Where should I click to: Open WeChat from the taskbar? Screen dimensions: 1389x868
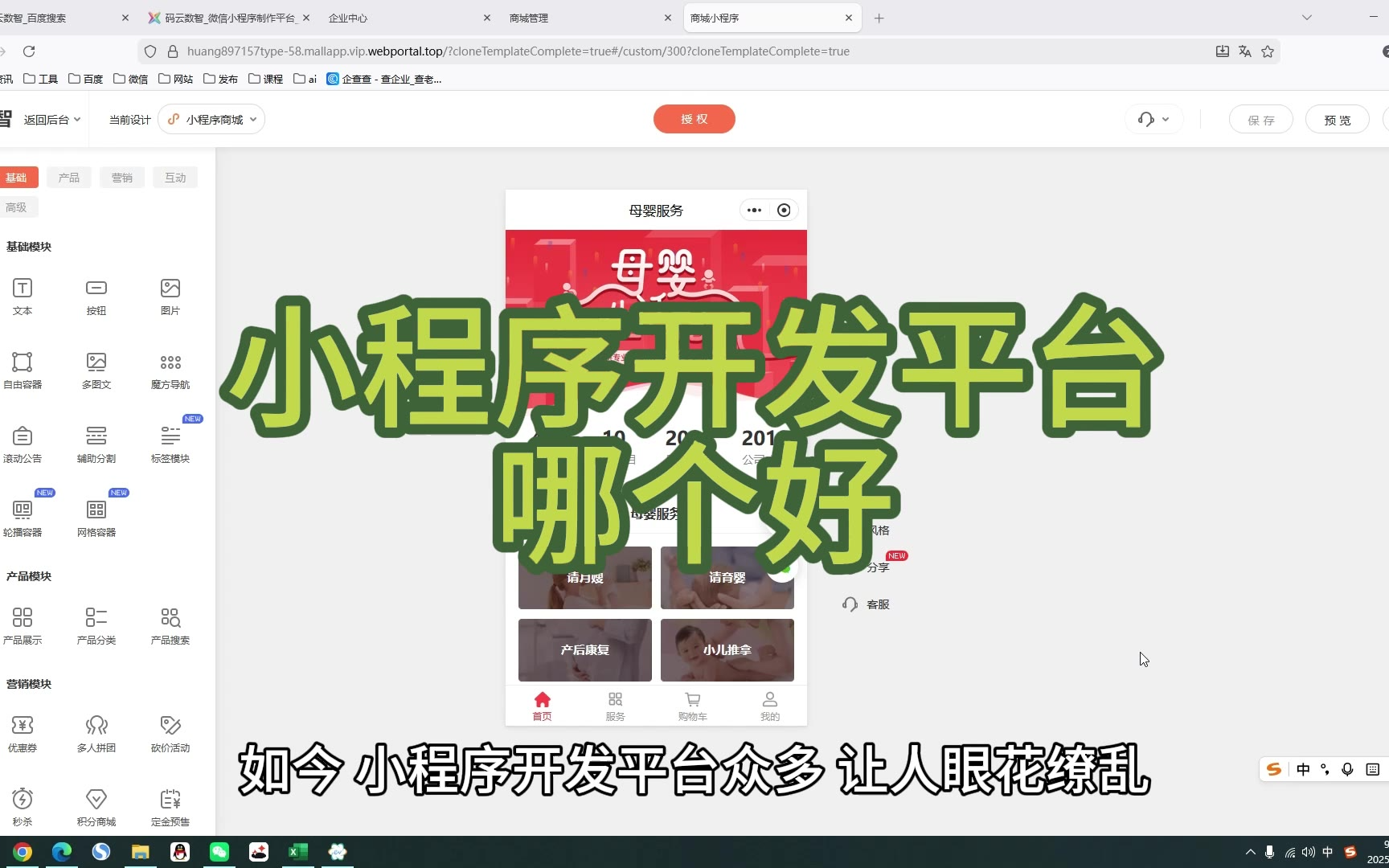[219, 852]
